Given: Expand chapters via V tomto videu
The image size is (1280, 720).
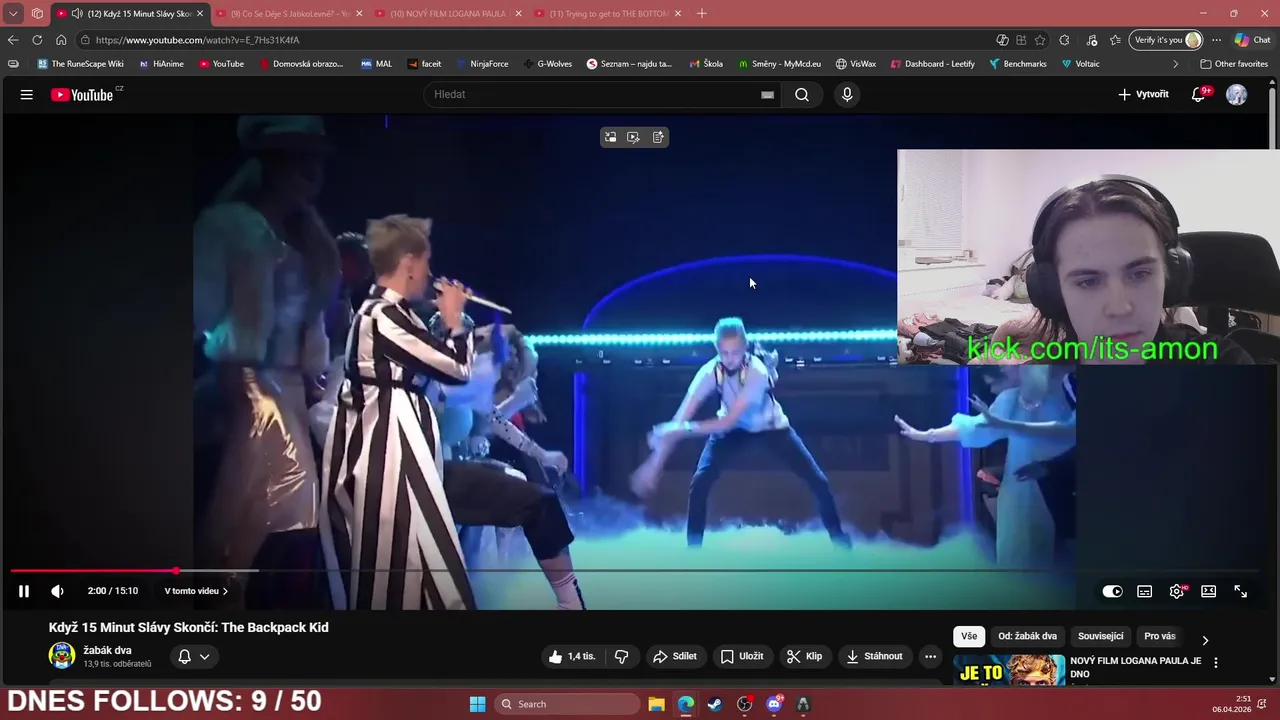Looking at the screenshot, I should tap(196, 591).
